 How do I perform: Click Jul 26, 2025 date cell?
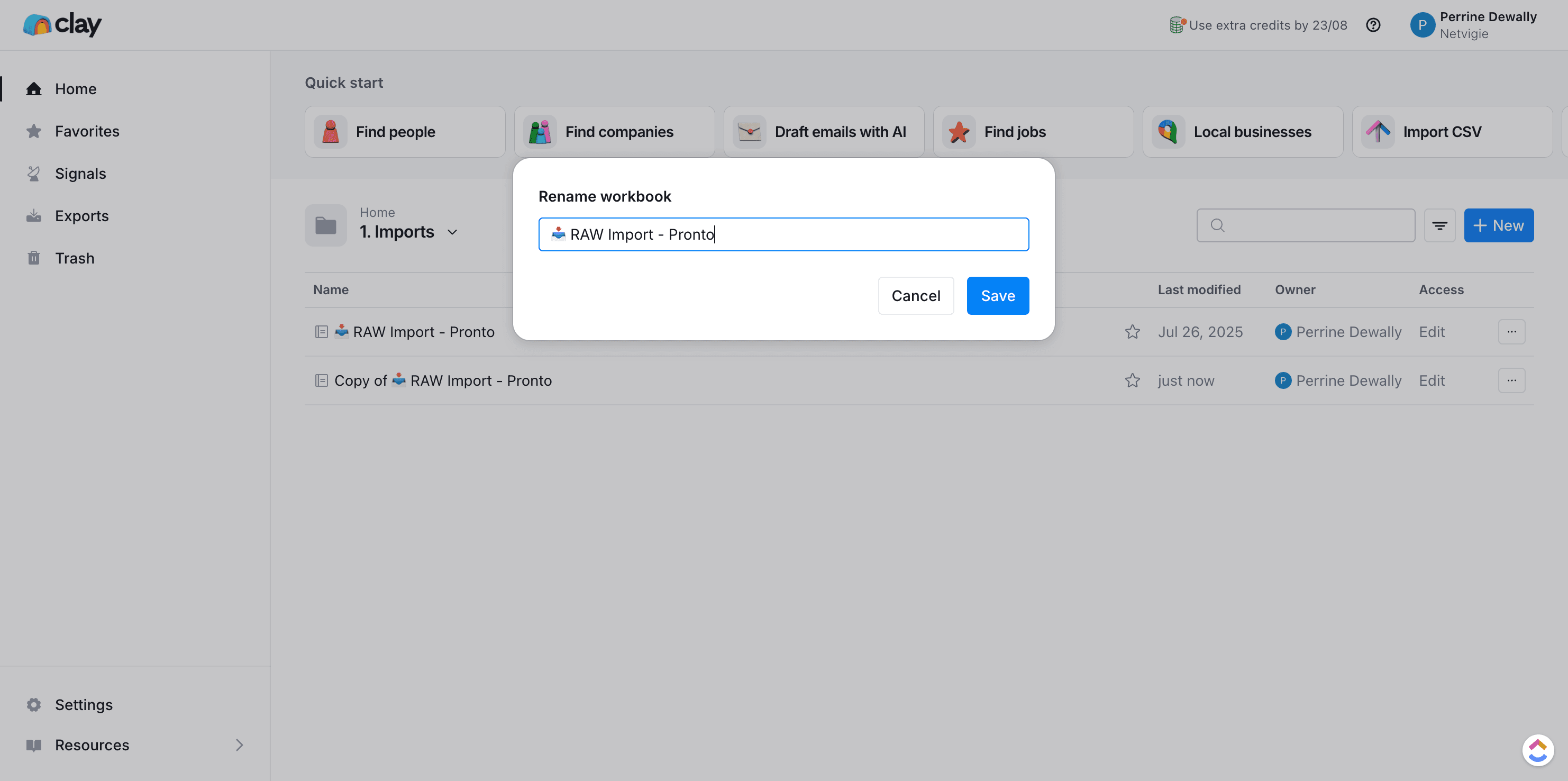tap(1200, 332)
